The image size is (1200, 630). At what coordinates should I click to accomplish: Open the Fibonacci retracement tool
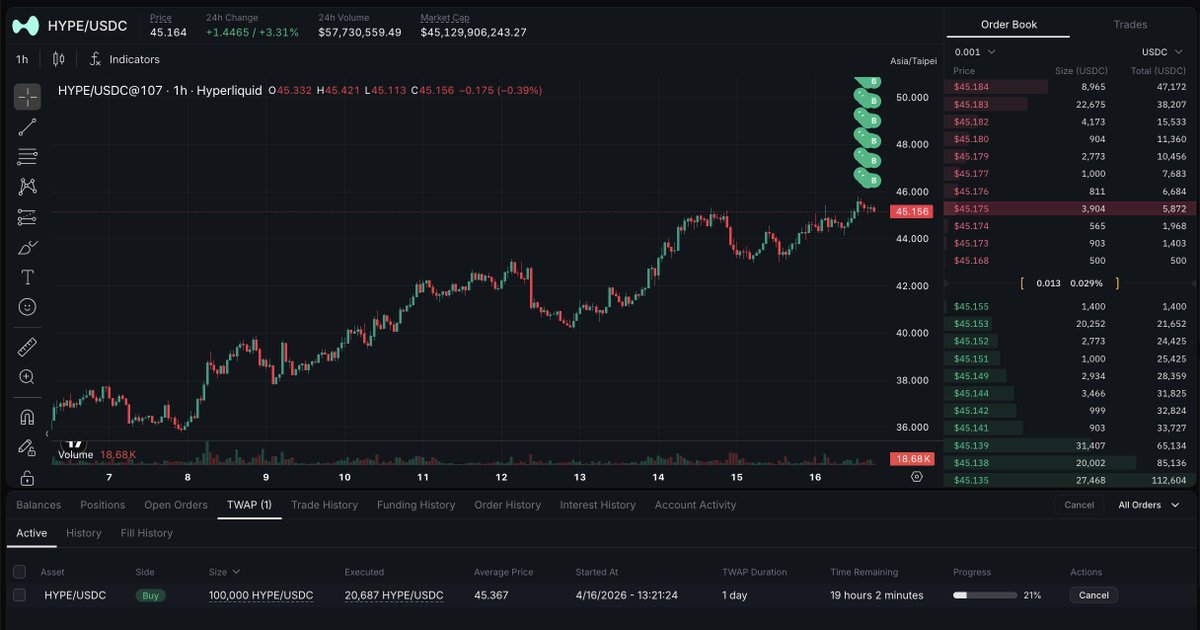pyautogui.click(x=27, y=157)
